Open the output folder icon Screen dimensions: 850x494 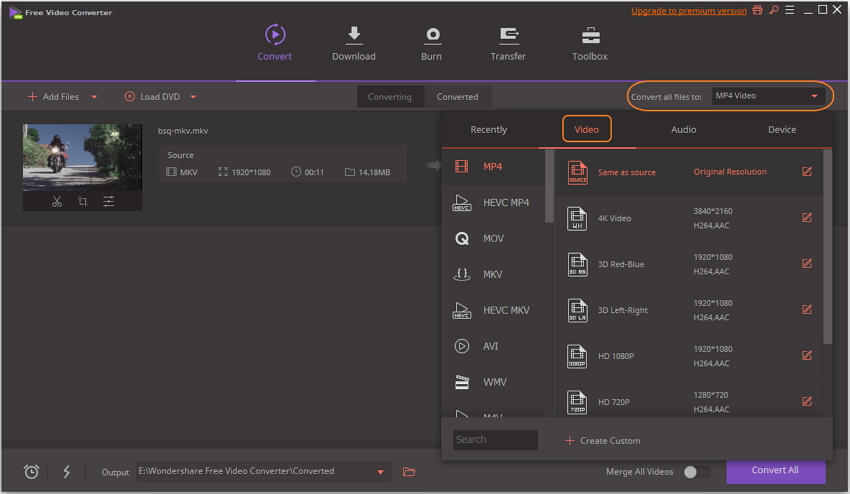click(x=408, y=472)
